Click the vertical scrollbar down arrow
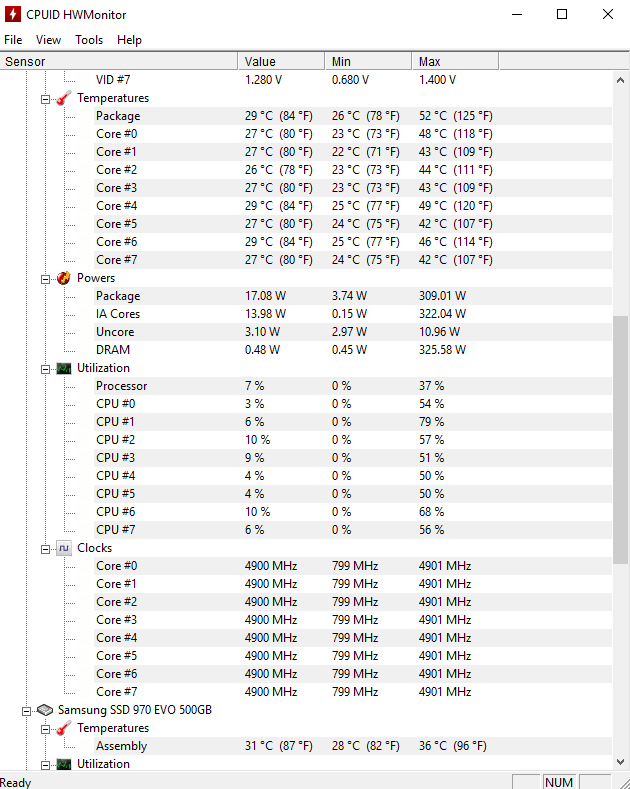Screen dimensions: 630x789 pos(620,762)
